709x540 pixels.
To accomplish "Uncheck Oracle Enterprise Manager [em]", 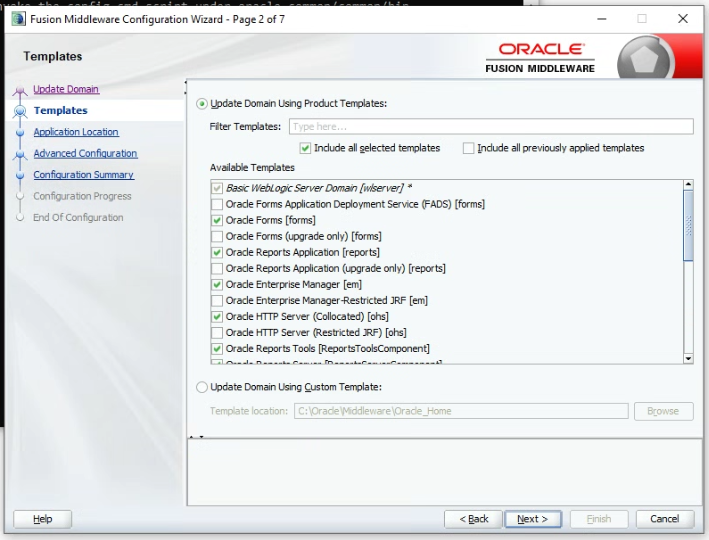I will 217,284.
